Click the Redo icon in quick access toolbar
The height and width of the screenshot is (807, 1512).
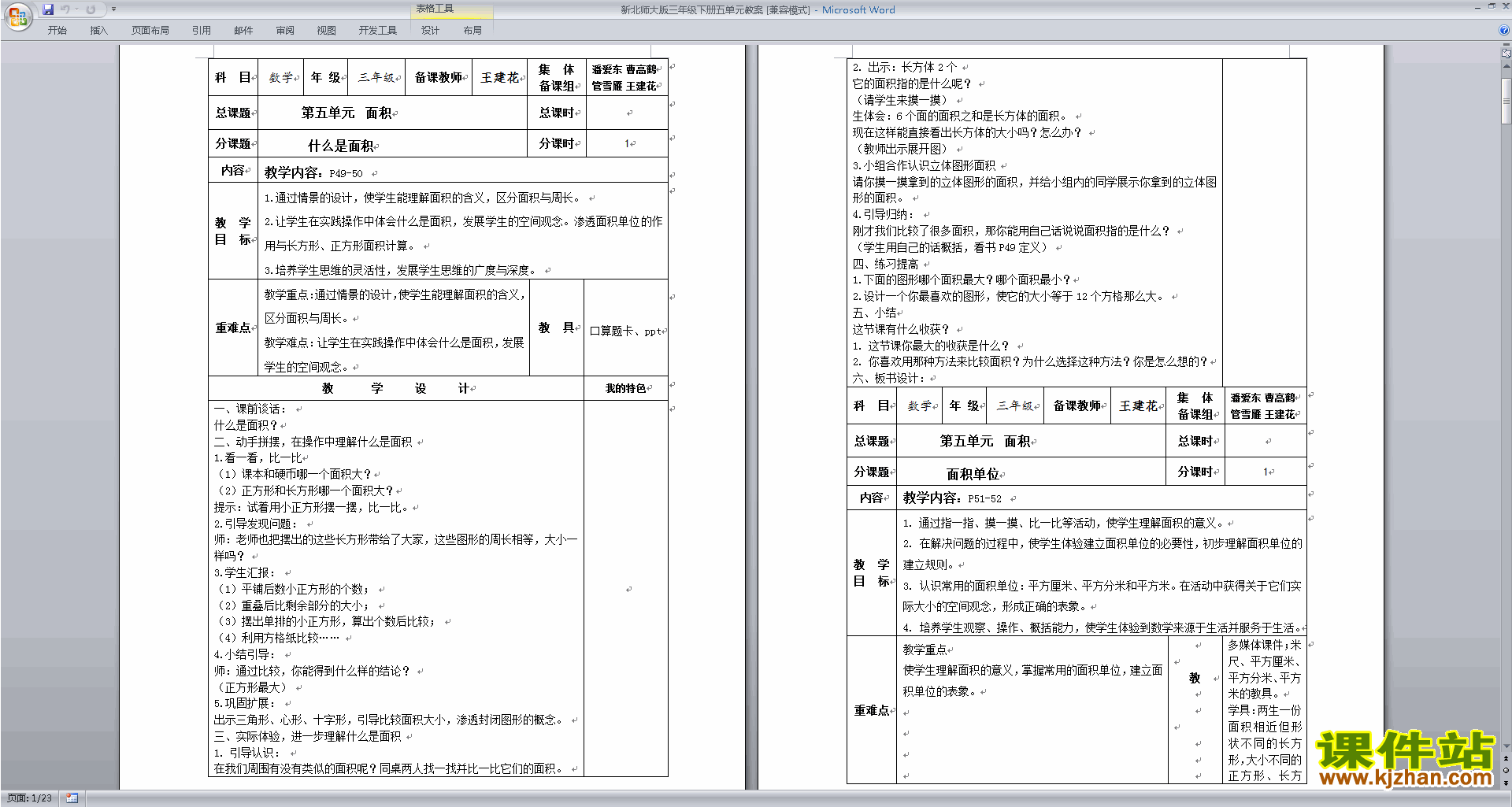pos(91,9)
